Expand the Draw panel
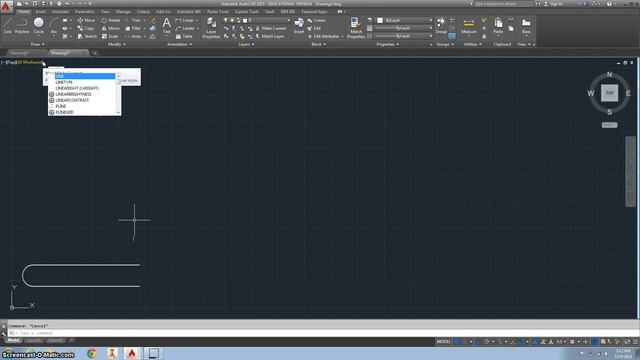 [38, 44]
